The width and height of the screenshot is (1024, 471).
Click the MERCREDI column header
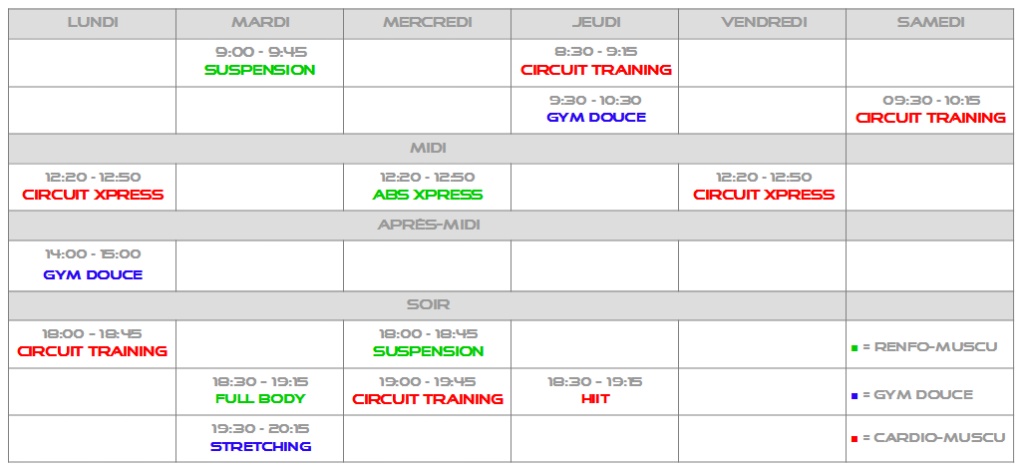427,23
